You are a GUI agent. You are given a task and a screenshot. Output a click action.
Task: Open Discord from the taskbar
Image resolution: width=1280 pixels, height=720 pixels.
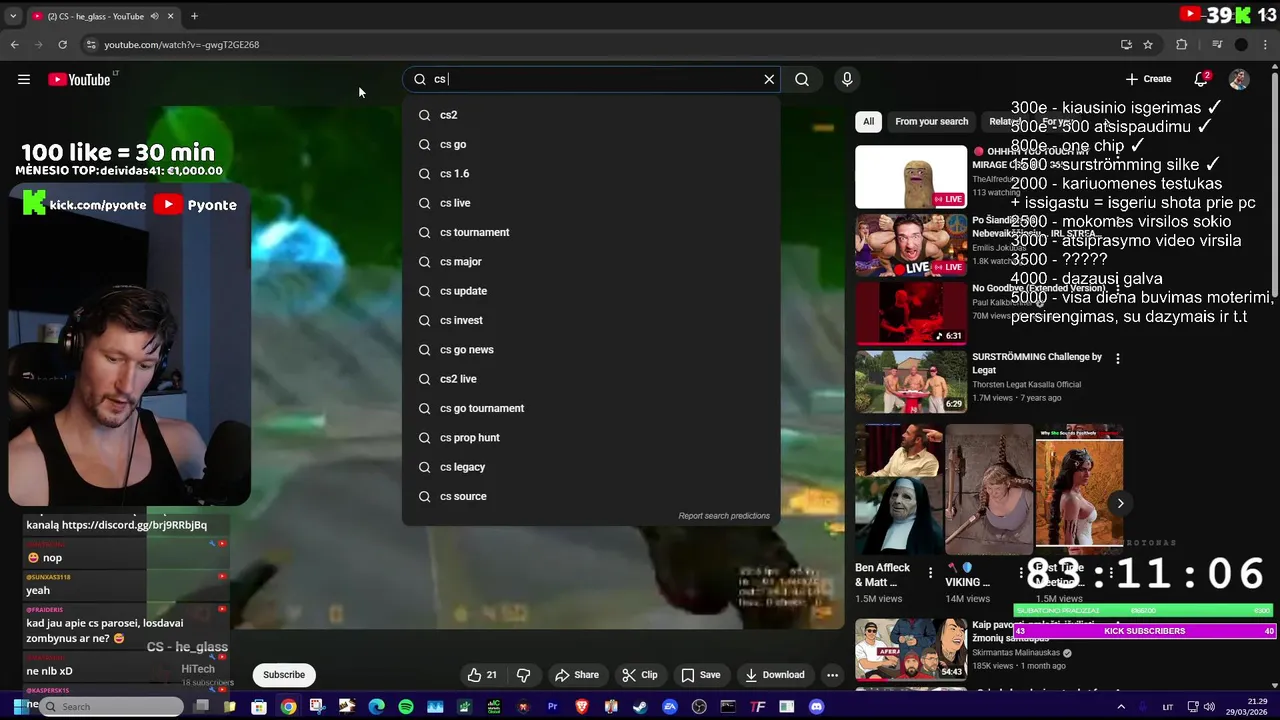[x=816, y=707]
